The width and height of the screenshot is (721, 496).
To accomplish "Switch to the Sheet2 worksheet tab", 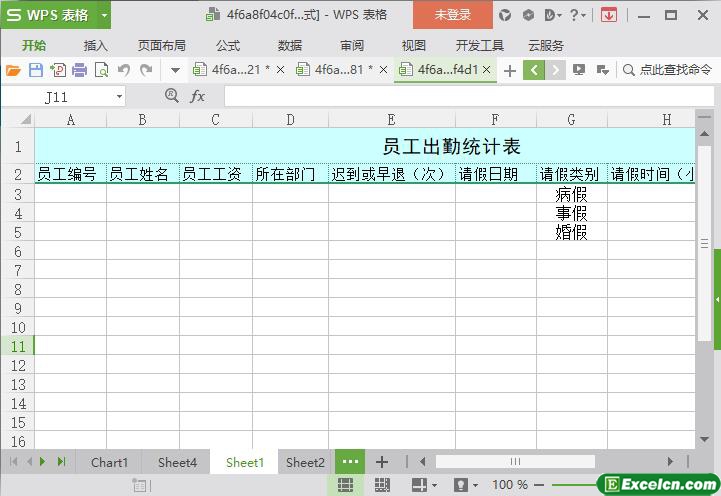I will click(x=305, y=462).
